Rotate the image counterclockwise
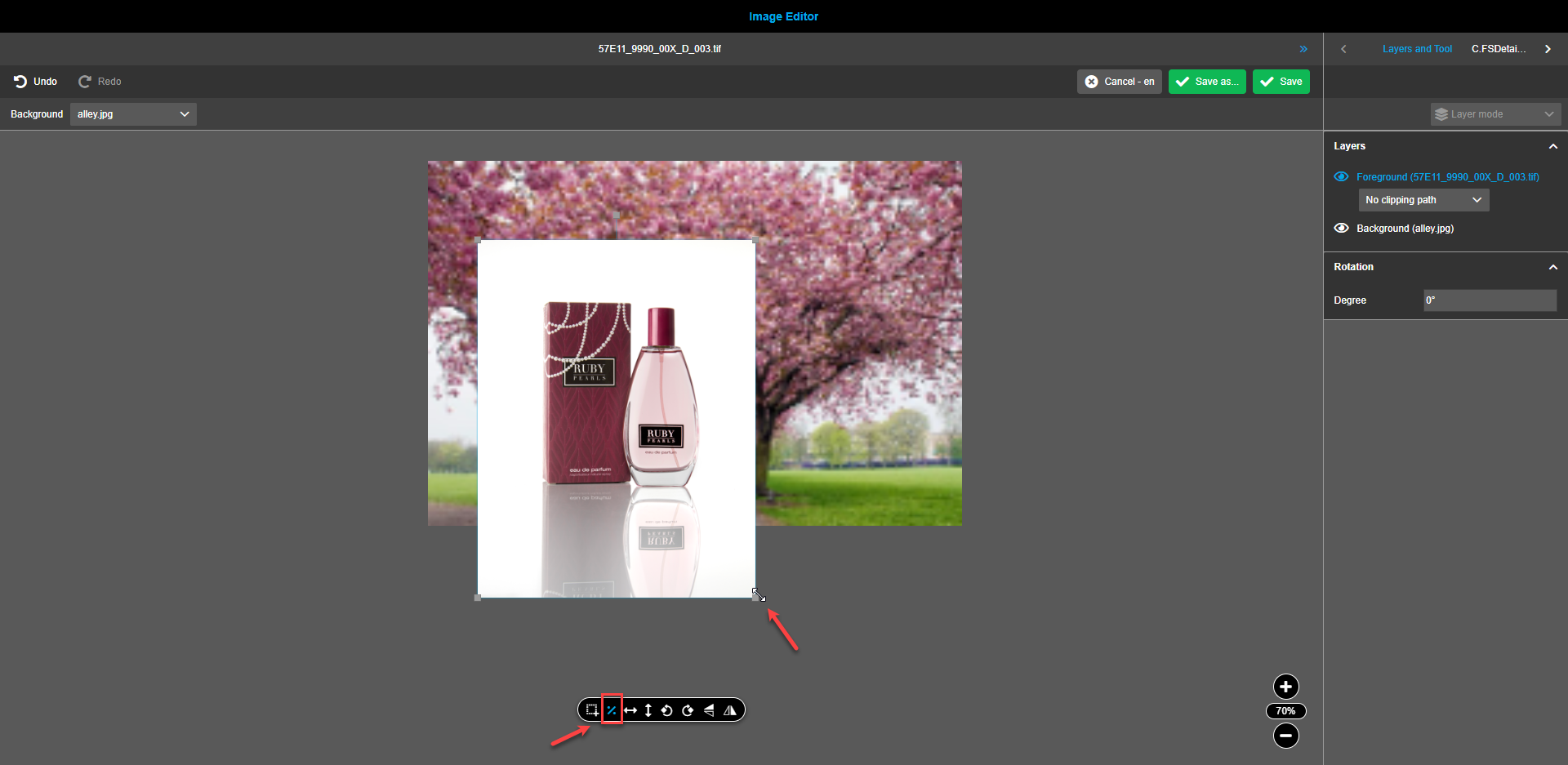Viewport: 1568px width, 765px height. coord(667,709)
